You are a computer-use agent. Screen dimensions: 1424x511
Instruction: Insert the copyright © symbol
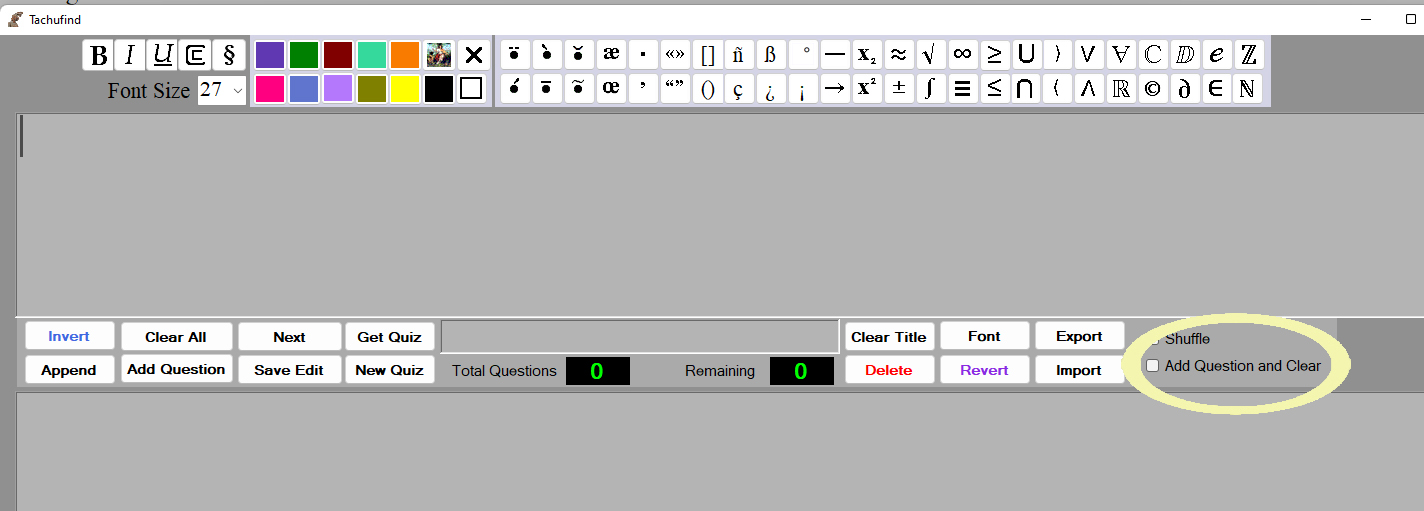[x=1153, y=88]
